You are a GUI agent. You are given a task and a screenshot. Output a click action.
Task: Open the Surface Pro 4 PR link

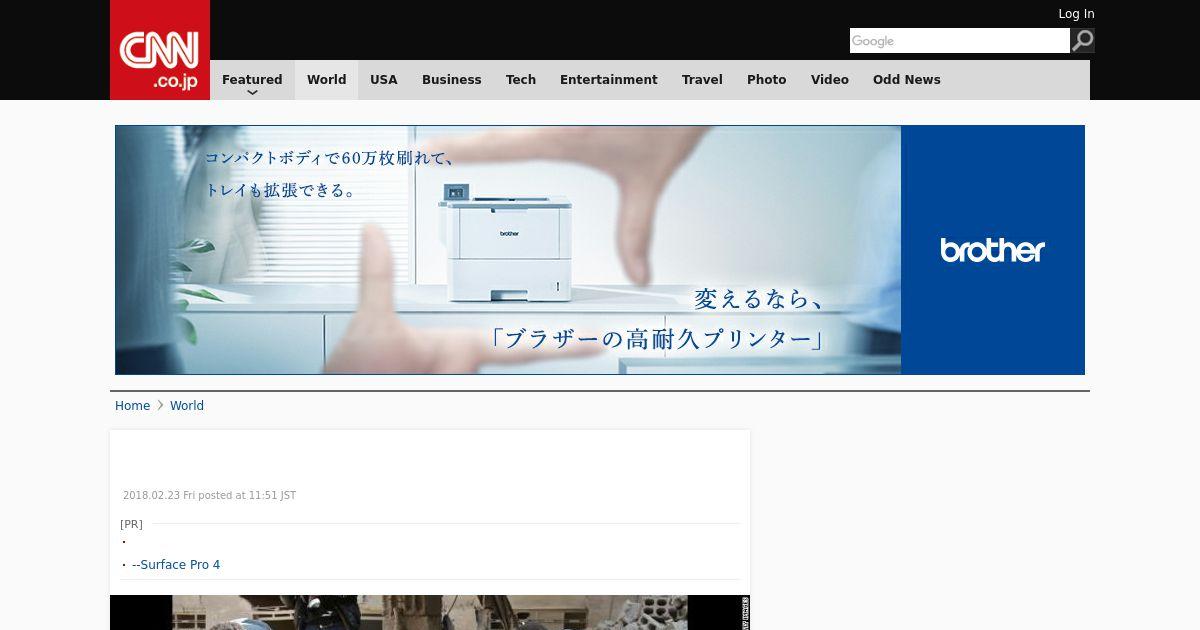coord(176,565)
